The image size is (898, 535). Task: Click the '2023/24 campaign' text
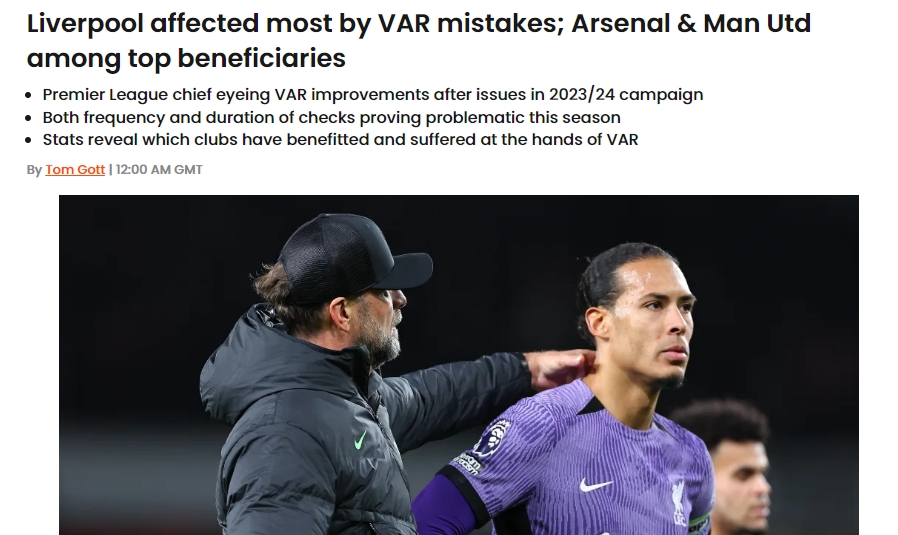[x=626, y=95]
